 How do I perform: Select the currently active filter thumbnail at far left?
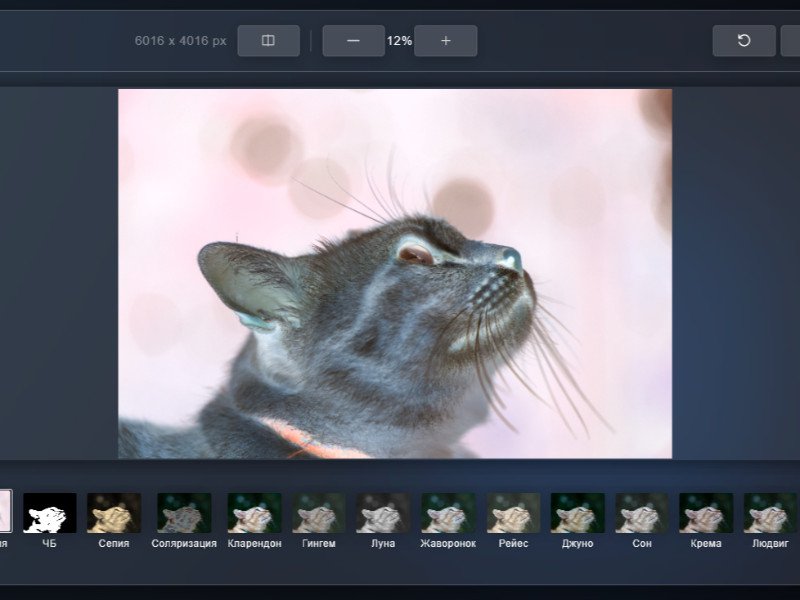5,511
